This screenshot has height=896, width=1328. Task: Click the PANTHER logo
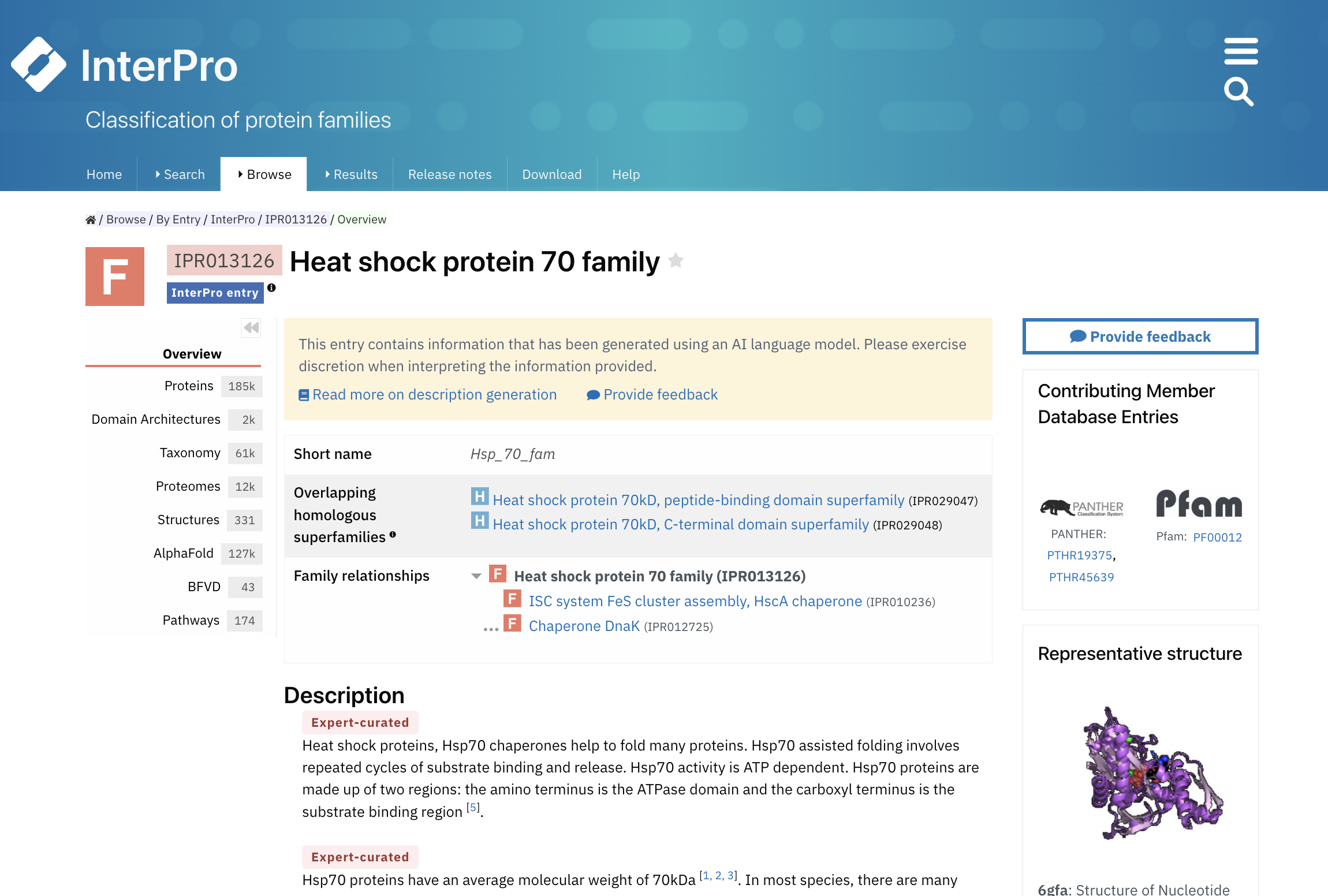1081,507
